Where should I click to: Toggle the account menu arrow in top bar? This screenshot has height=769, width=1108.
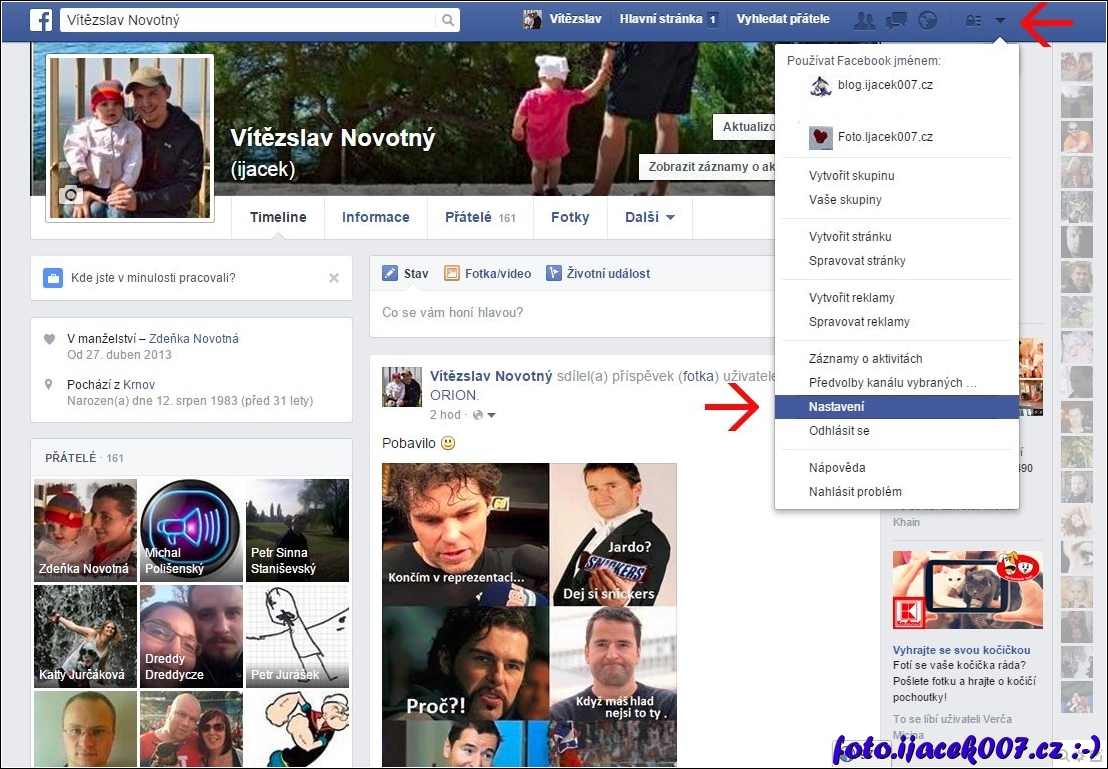pos(1000,20)
